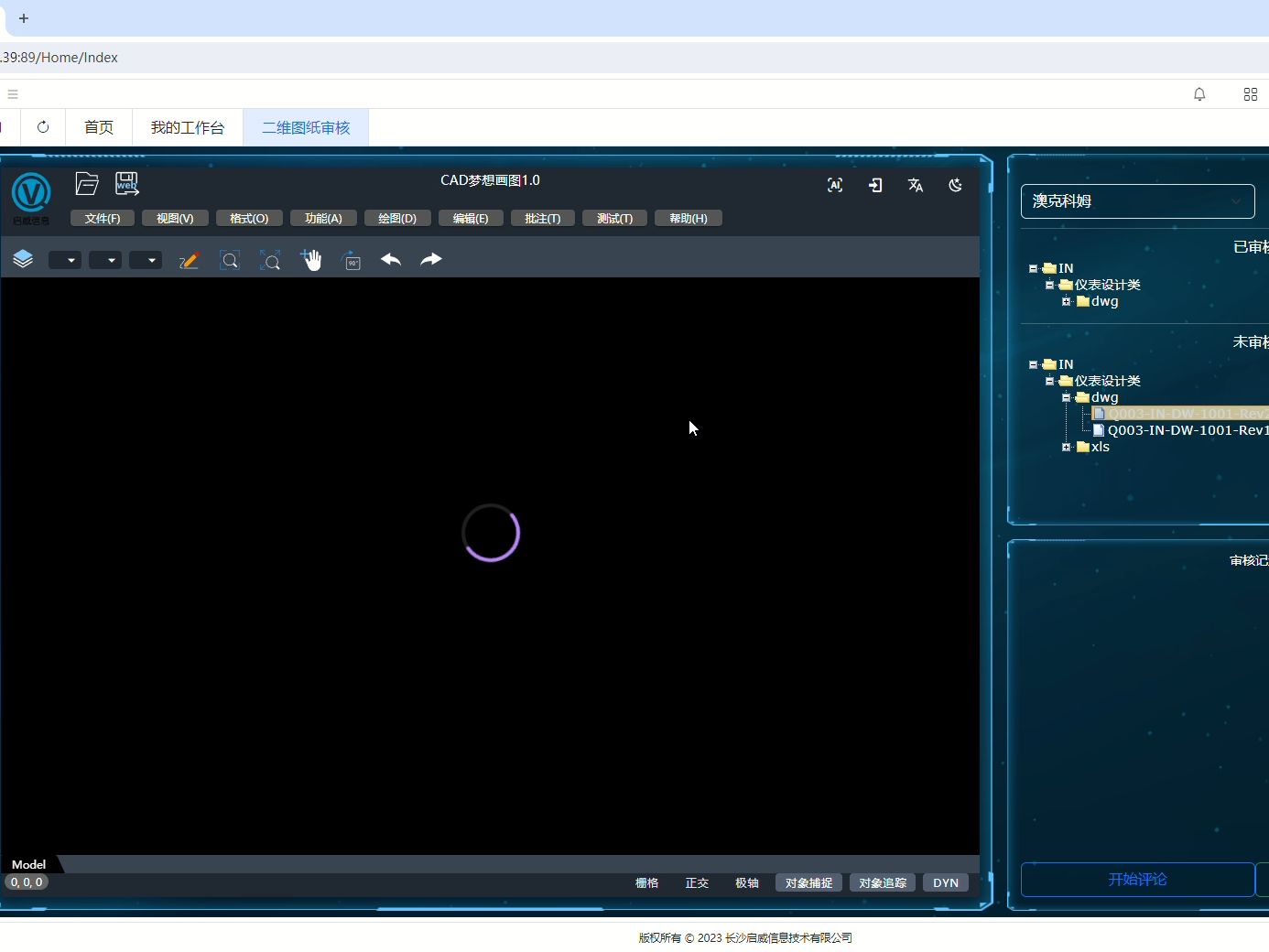Open the third toolbar dropdown before pencil

146,260
